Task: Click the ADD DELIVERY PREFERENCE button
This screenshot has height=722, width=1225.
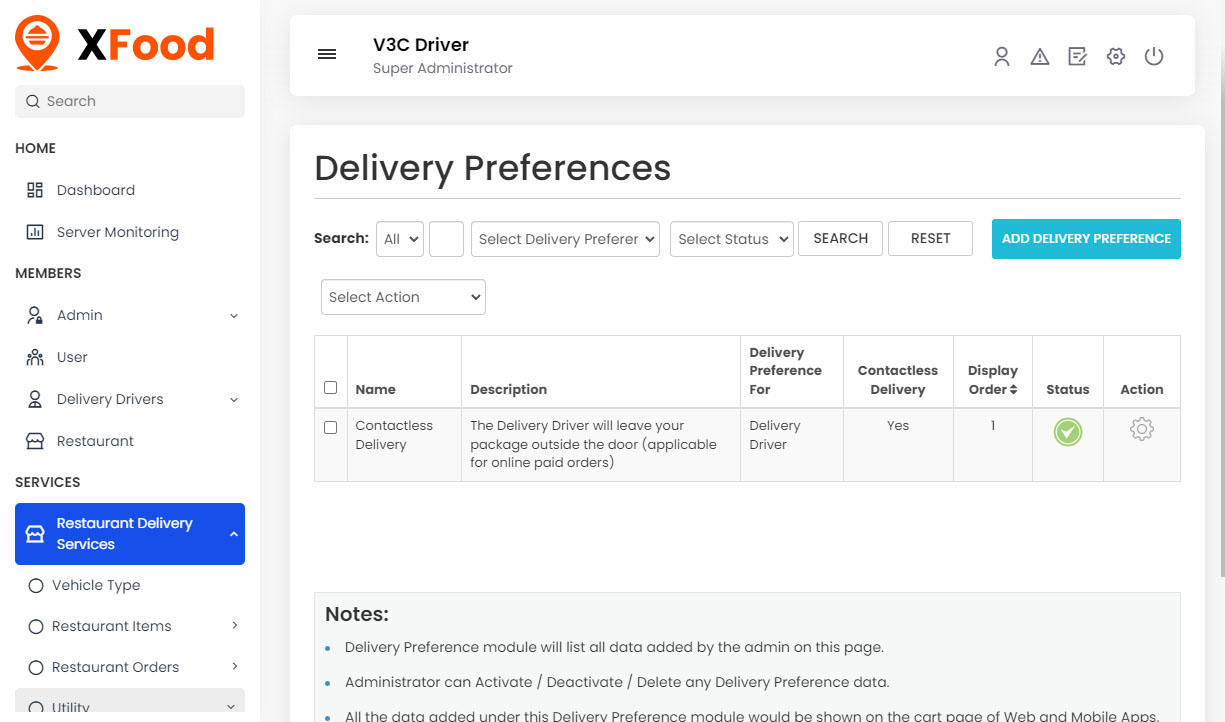Action: 1086,239
